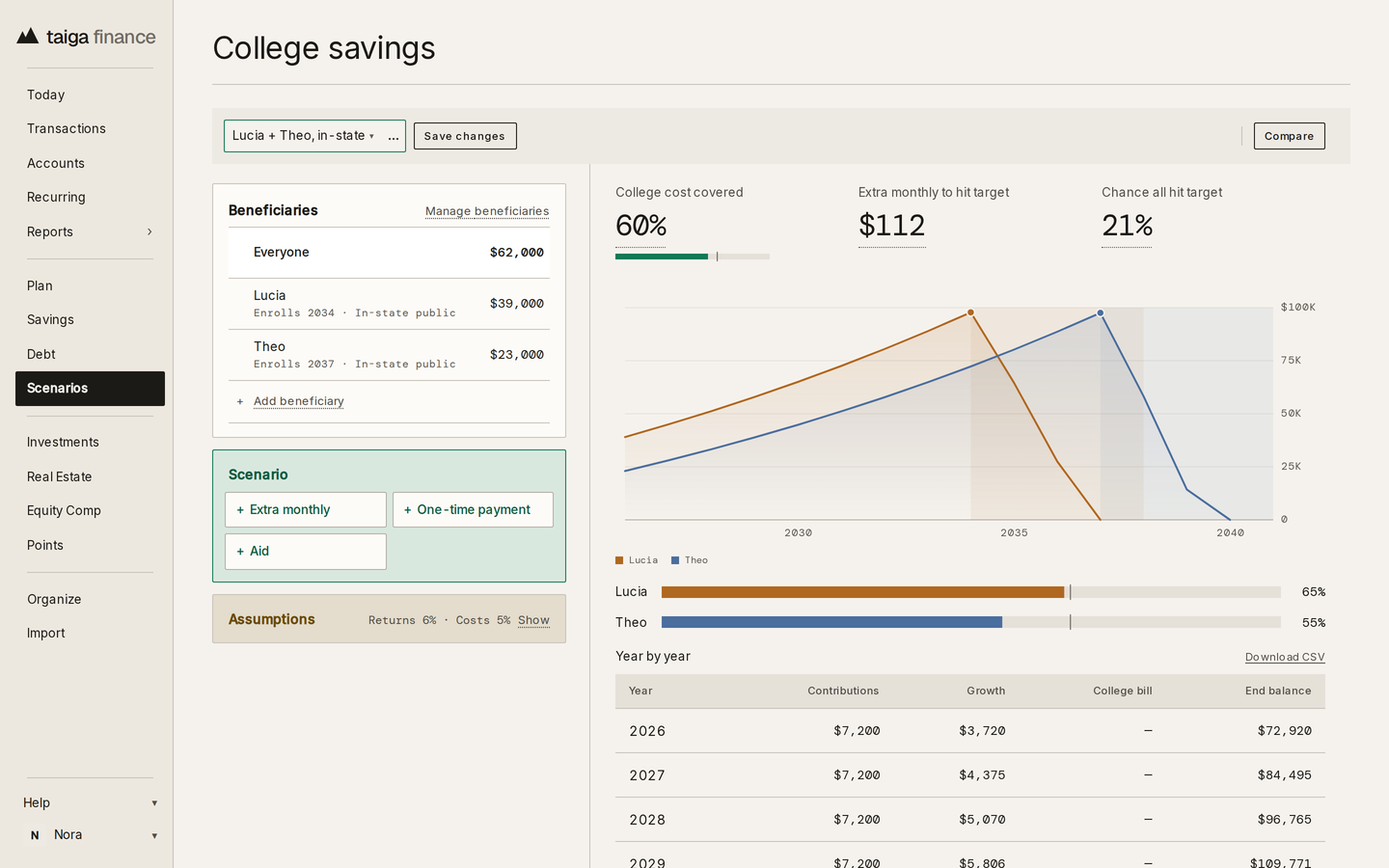
Task: Open the Manage beneficiaries link
Action: 487,211
